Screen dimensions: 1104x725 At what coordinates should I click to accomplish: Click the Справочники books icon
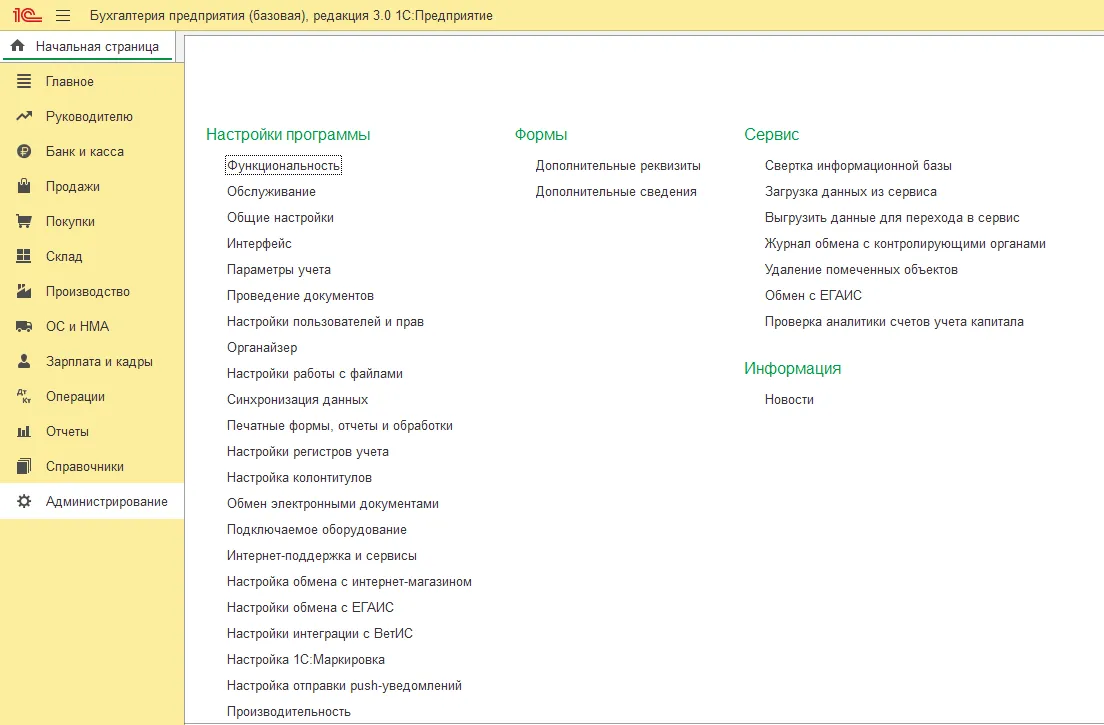pos(24,466)
